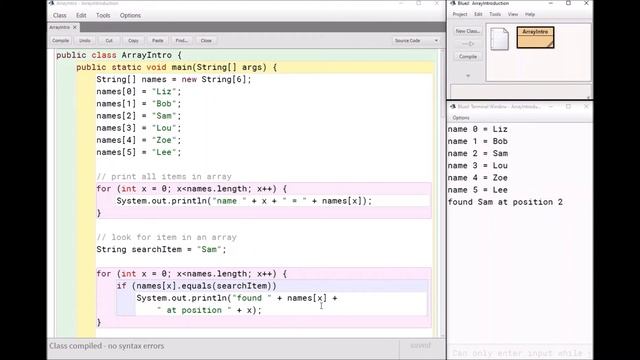This screenshot has height=360, width=640.
Task: Click the editor window's BlueJ title bar icon
Action: 51,3
